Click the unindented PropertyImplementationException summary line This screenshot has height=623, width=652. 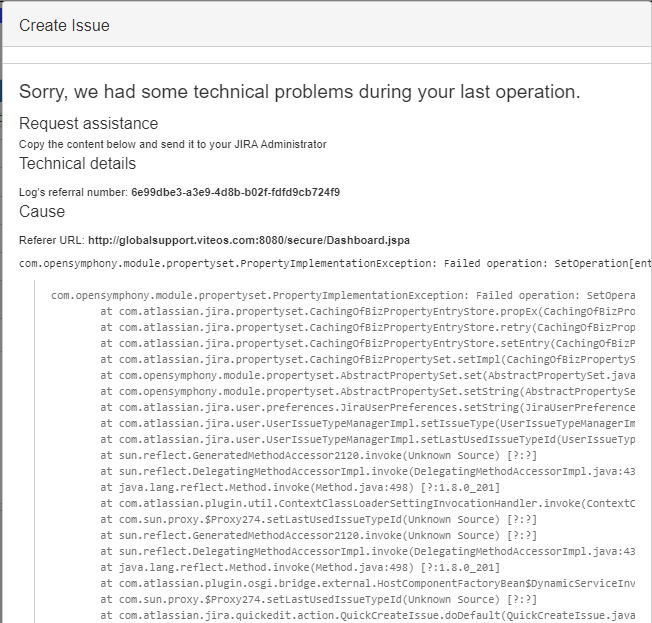click(335, 264)
